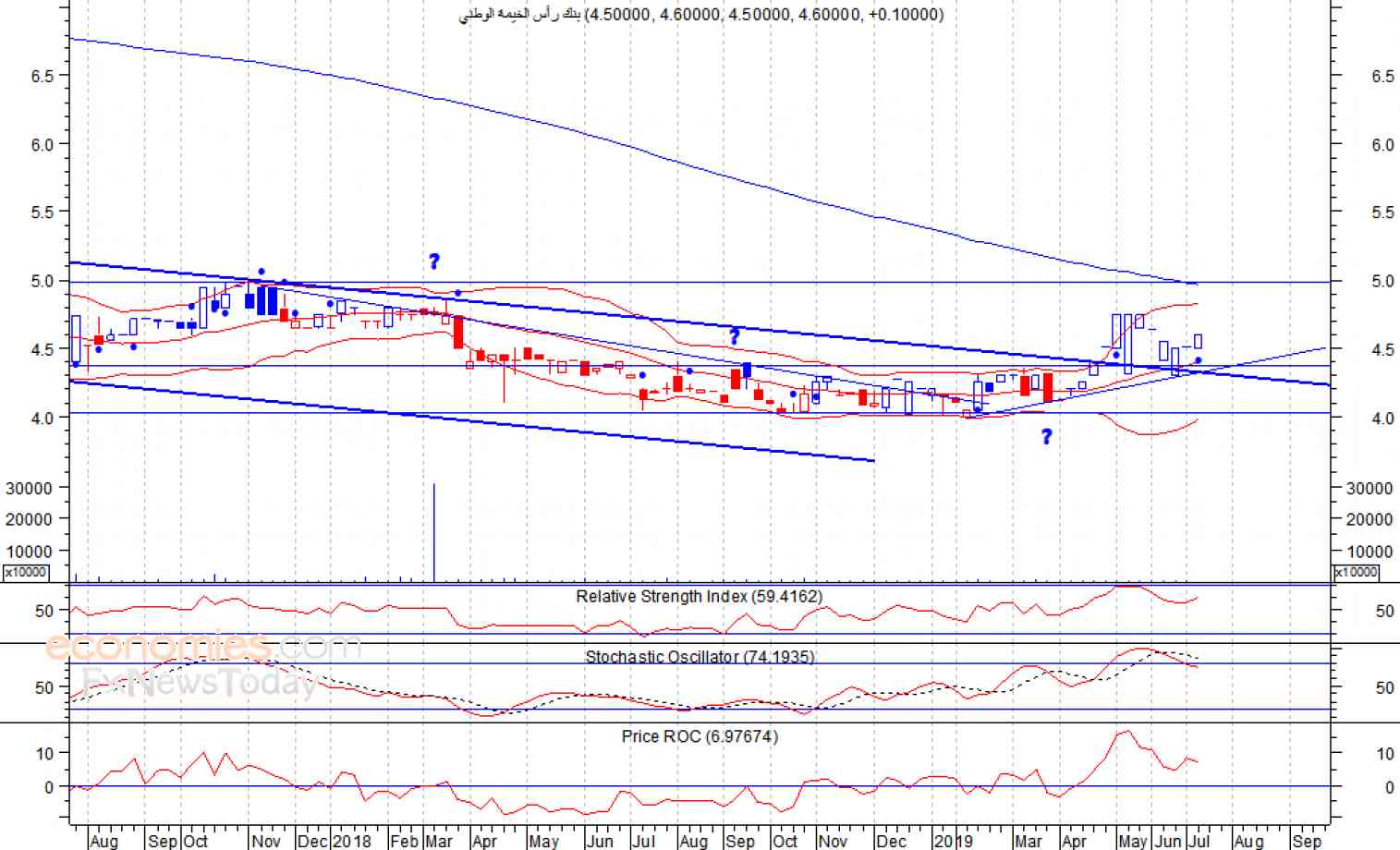Click the blue question mark near September 2018

735,336
